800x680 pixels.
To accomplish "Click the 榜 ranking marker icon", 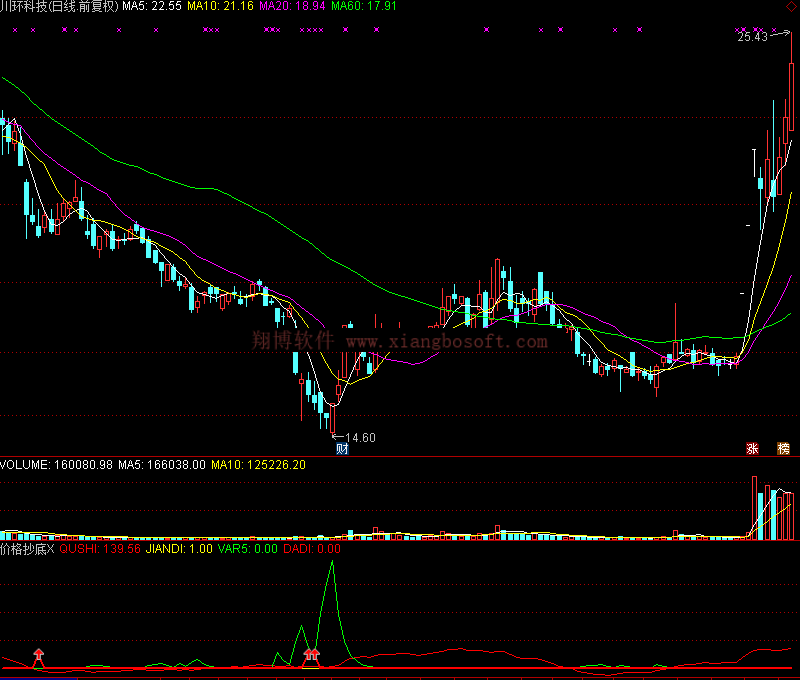I will click(x=783, y=449).
